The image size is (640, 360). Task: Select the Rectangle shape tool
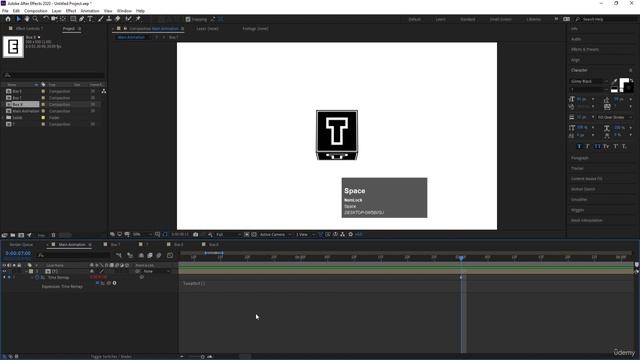pos(73,19)
